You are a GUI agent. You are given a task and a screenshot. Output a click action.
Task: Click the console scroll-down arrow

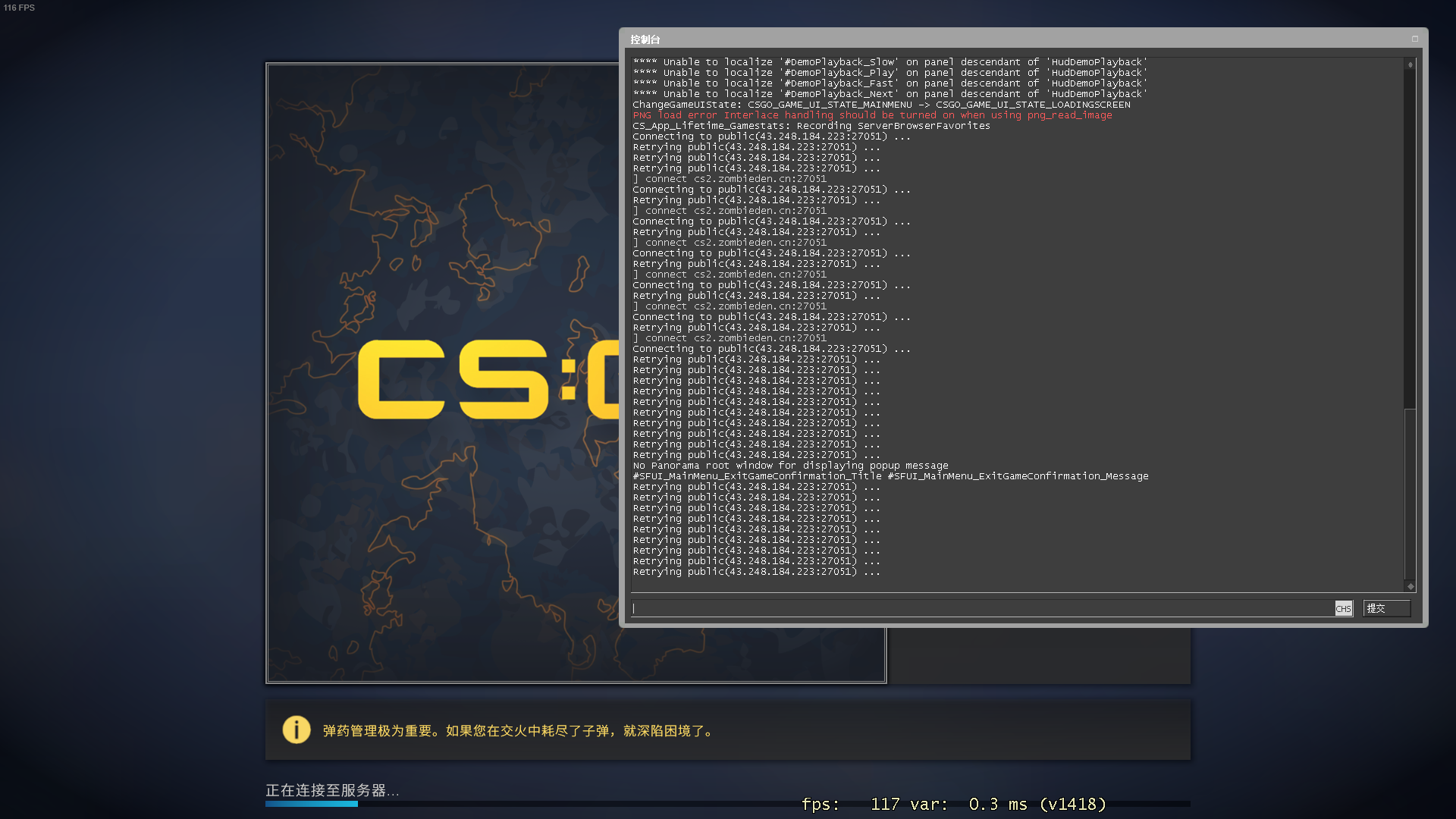[x=1410, y=586]
